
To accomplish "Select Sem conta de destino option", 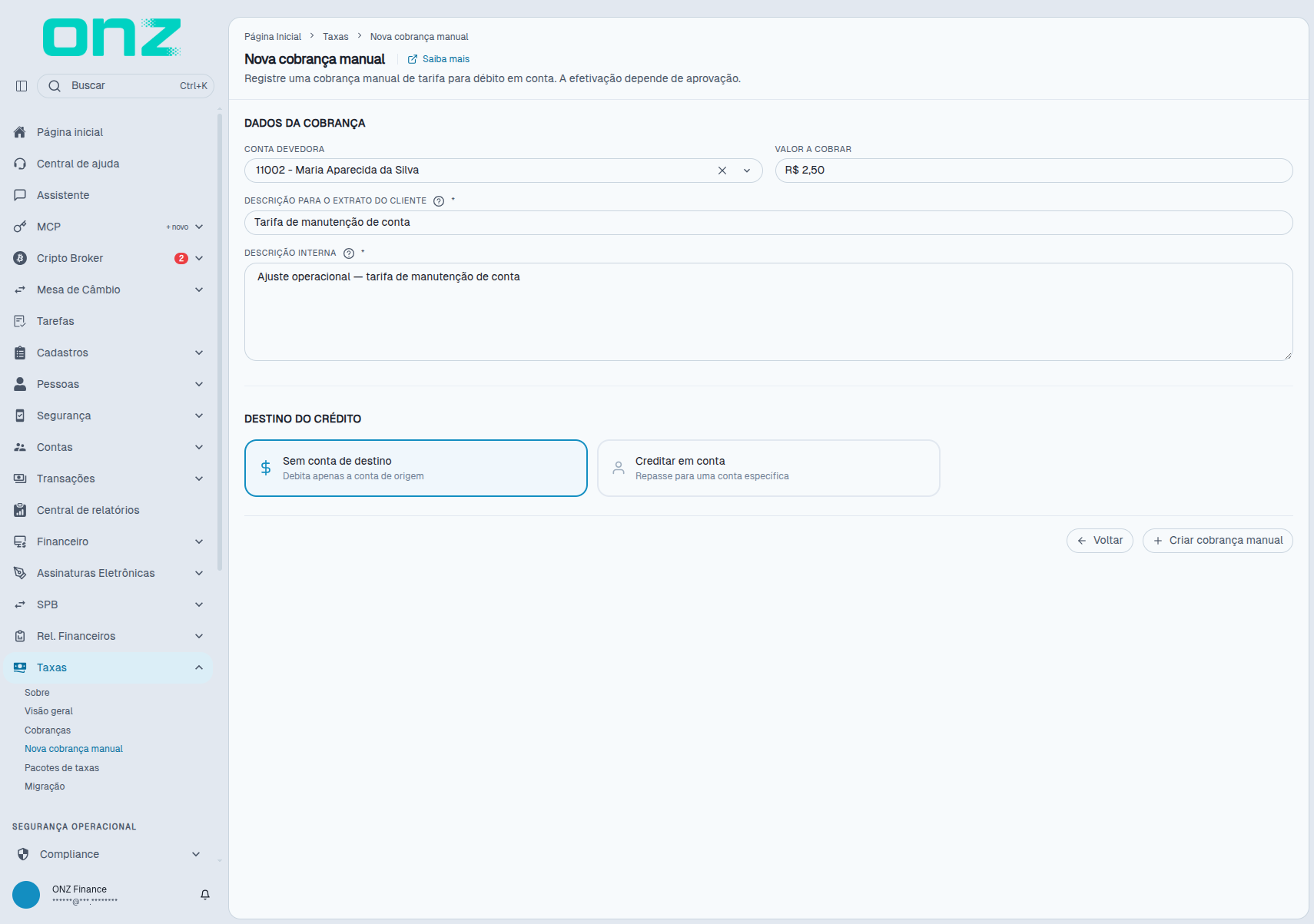I will click(416, 469).
